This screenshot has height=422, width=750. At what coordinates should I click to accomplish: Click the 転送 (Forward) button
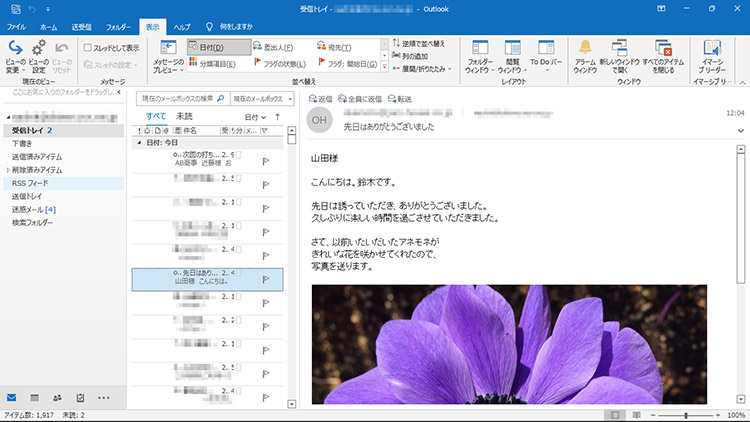click(398, 99)
